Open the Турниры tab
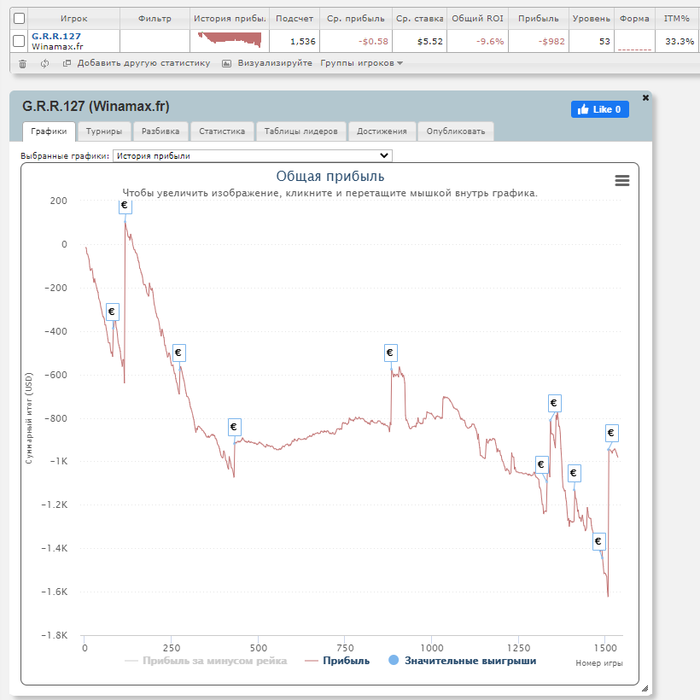The width and height of the screenshot is (700, 700). click(104, 131)
